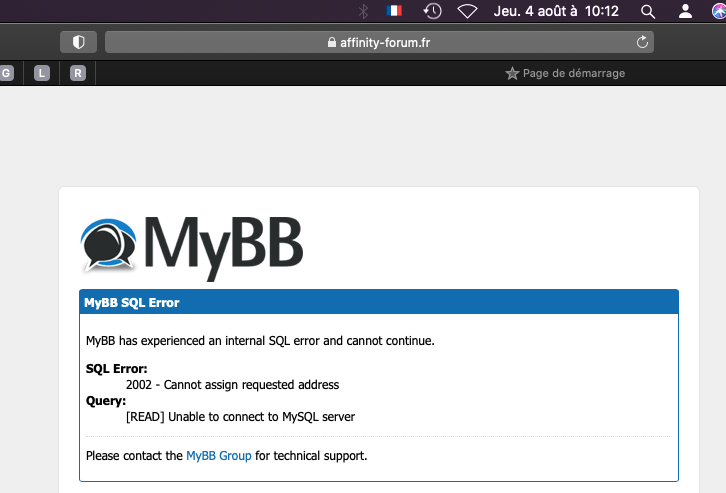Open the Time Machine menu bar icon
Image resolution: width=726 pixels, height=493 pixels.
tap(432, 11)
